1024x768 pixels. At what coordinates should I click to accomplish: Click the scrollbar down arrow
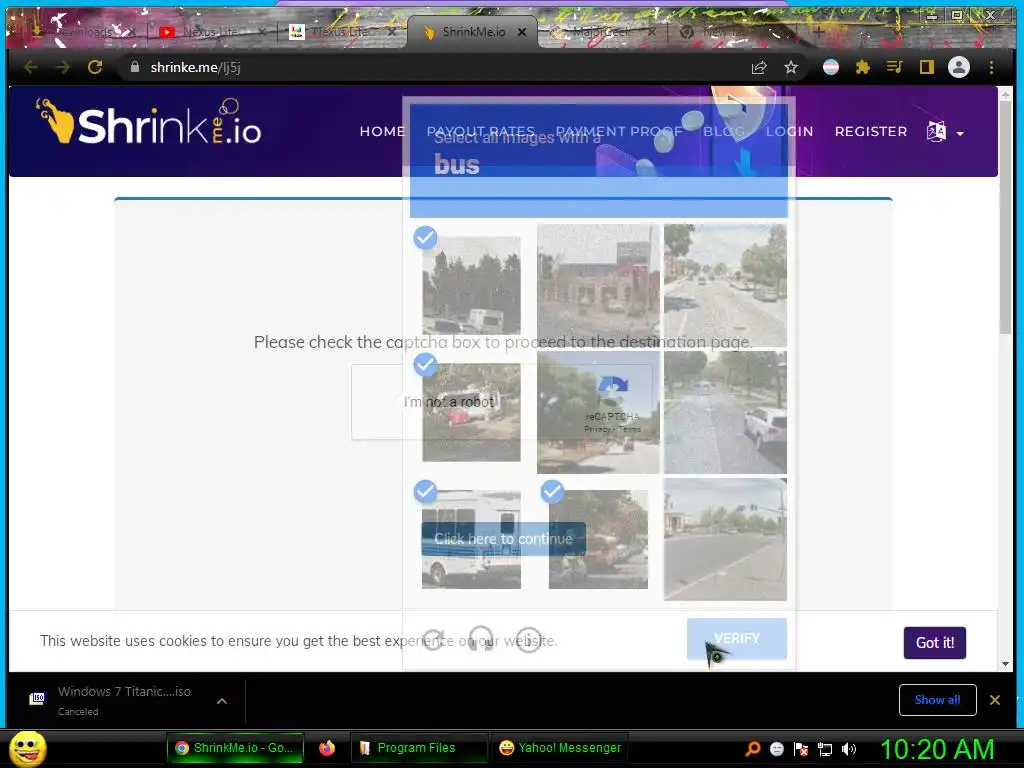click(1005, 664)
